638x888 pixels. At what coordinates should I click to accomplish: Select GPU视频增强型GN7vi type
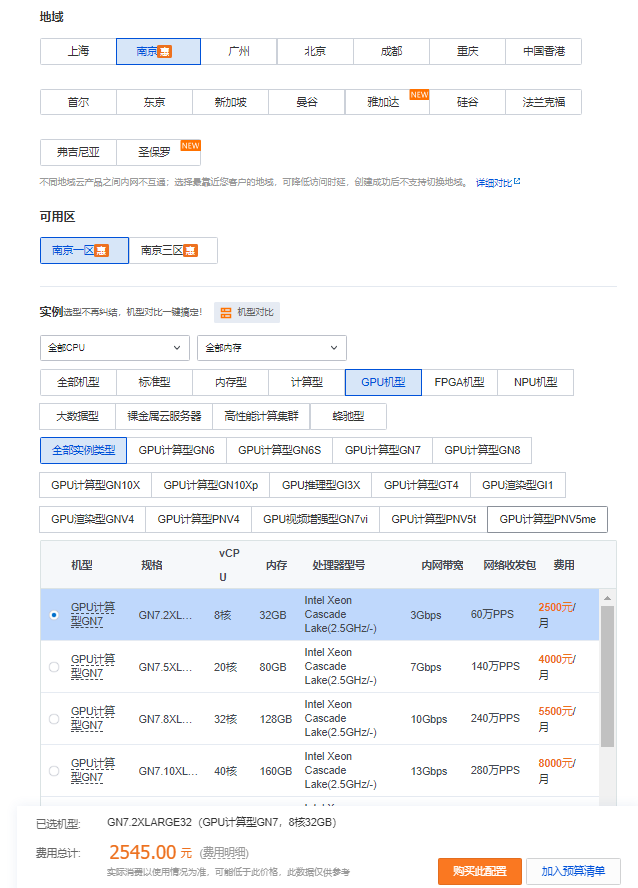point(315,519)
